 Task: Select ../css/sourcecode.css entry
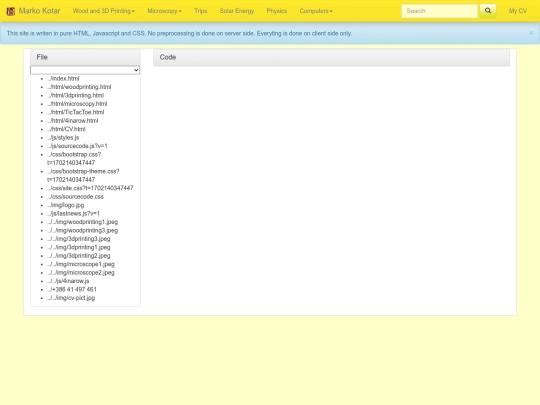[x=75, y=197]
